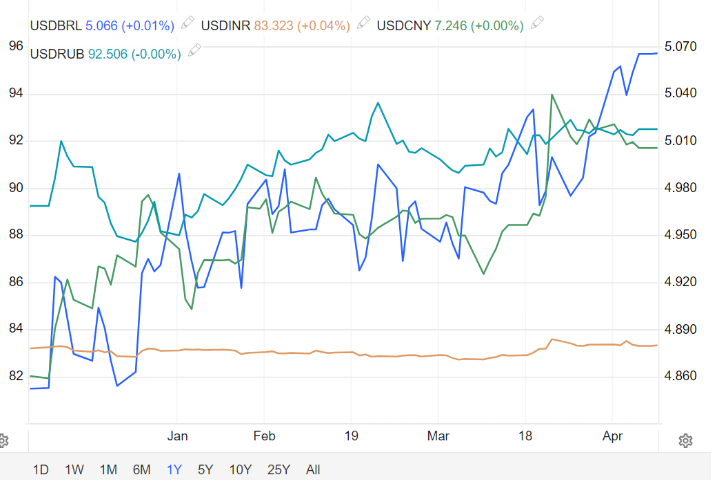Click the Feb marker on time axis
This screenshot has height=482, width=712.
coord(263,437)
